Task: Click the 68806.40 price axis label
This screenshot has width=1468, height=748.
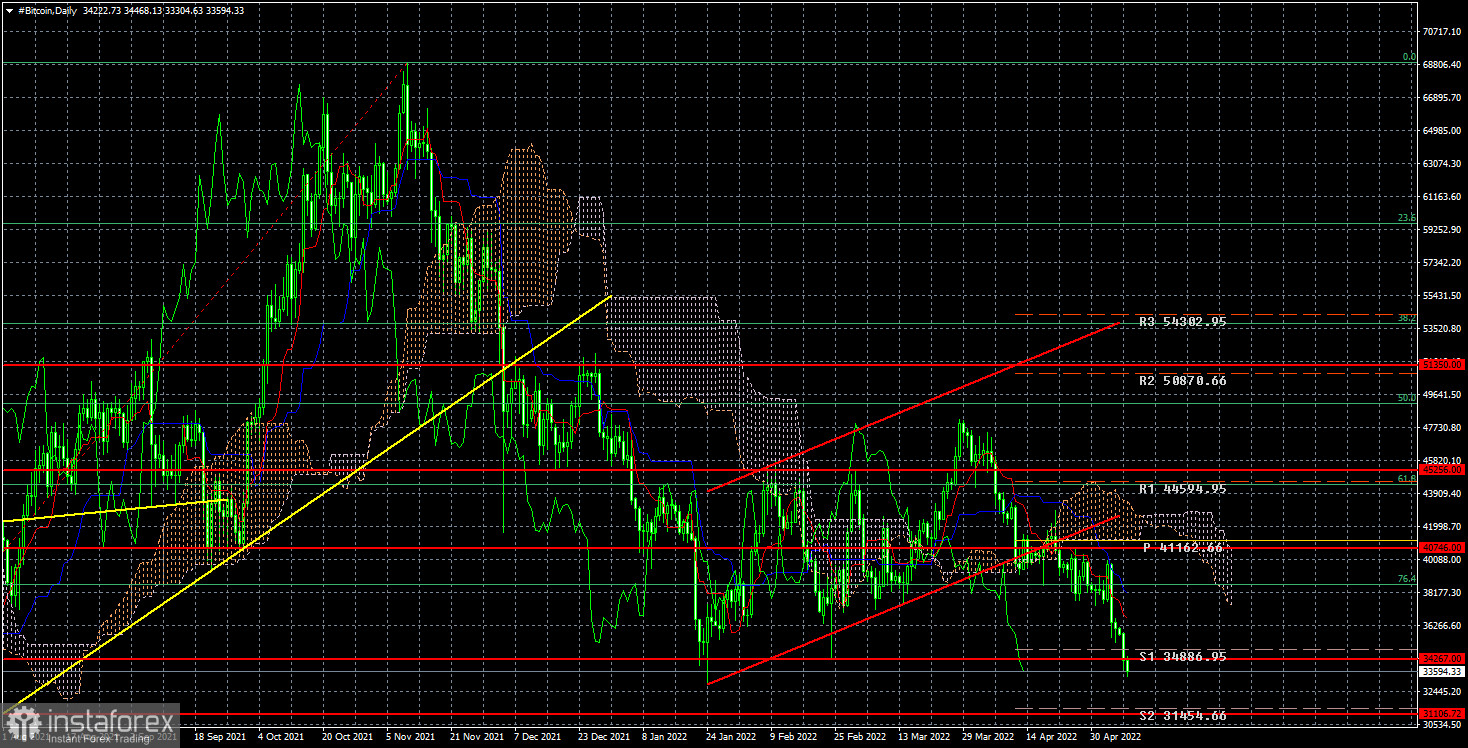Action: click(1444, 65)
